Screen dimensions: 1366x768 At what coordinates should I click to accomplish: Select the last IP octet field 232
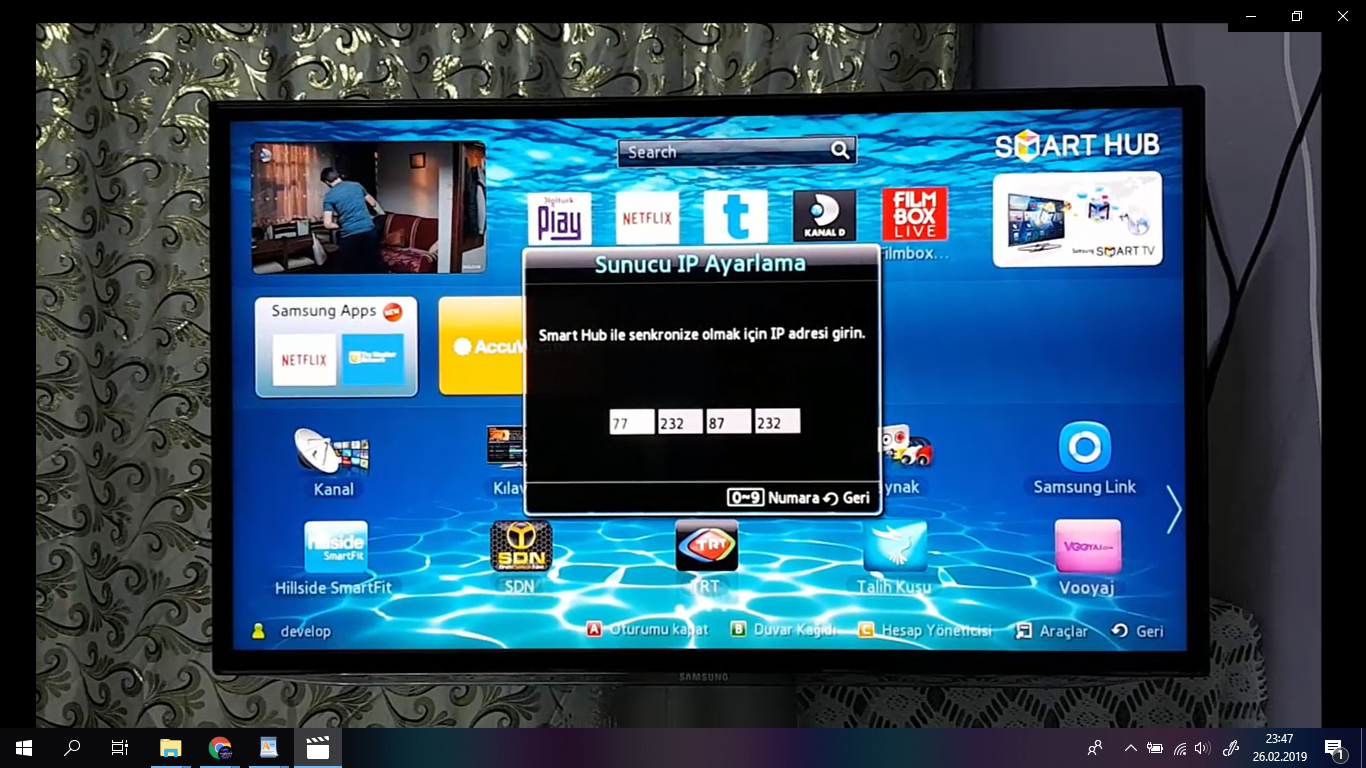pyautogui.click(x=777, y=421)
